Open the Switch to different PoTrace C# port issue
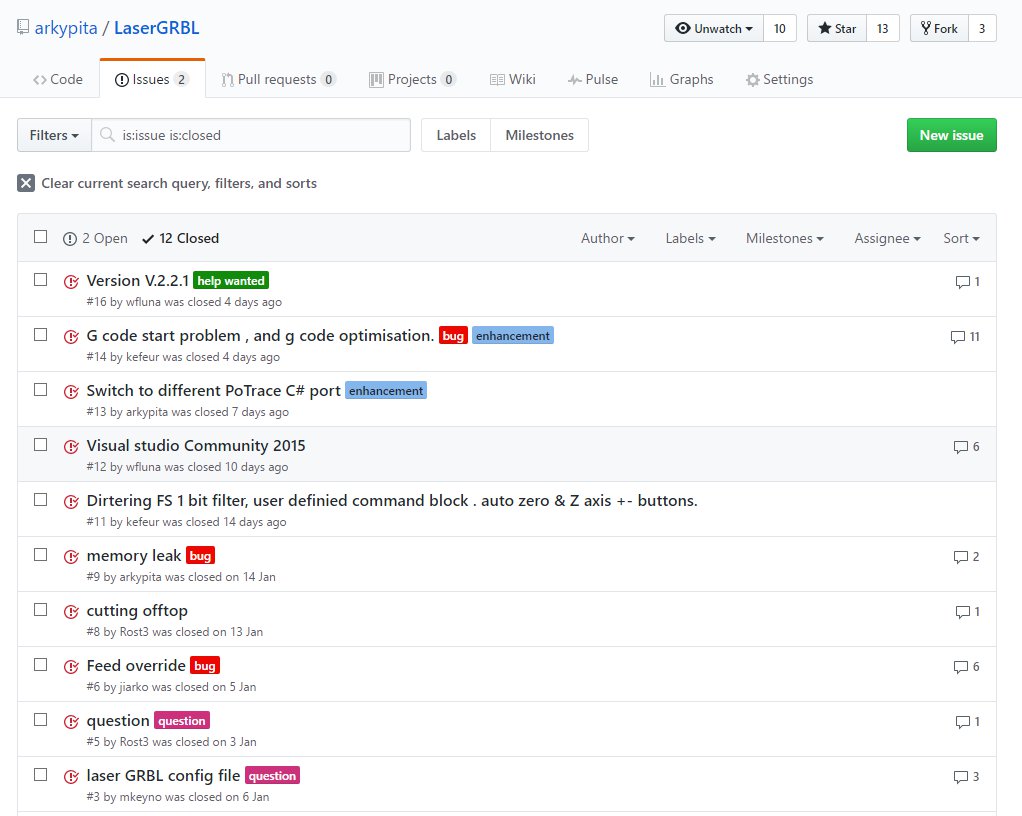The width and height of the screenshot is (1022, 816). pos(213,390)
